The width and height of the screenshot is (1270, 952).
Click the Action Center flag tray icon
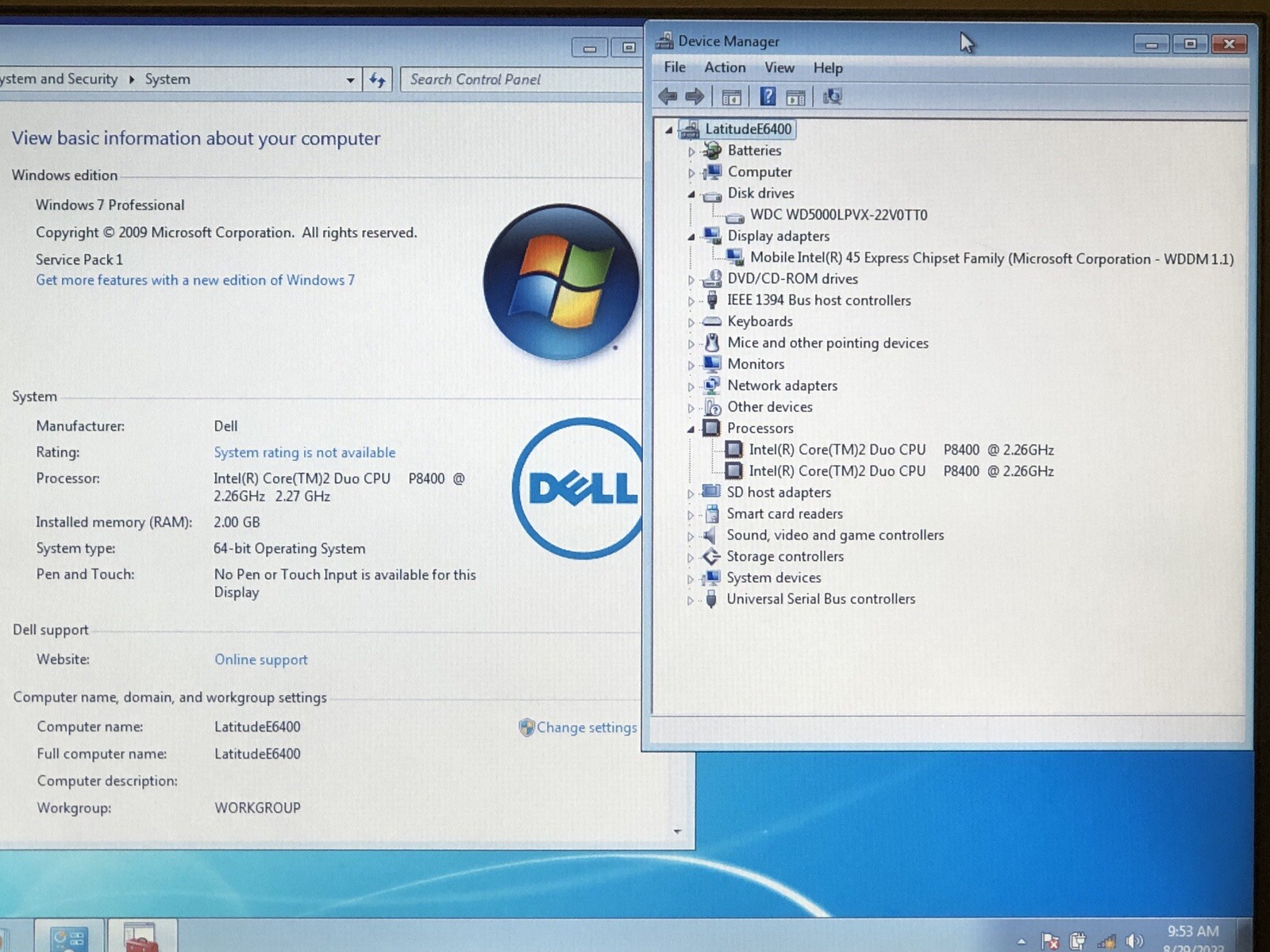click(x=1050, y=940)
